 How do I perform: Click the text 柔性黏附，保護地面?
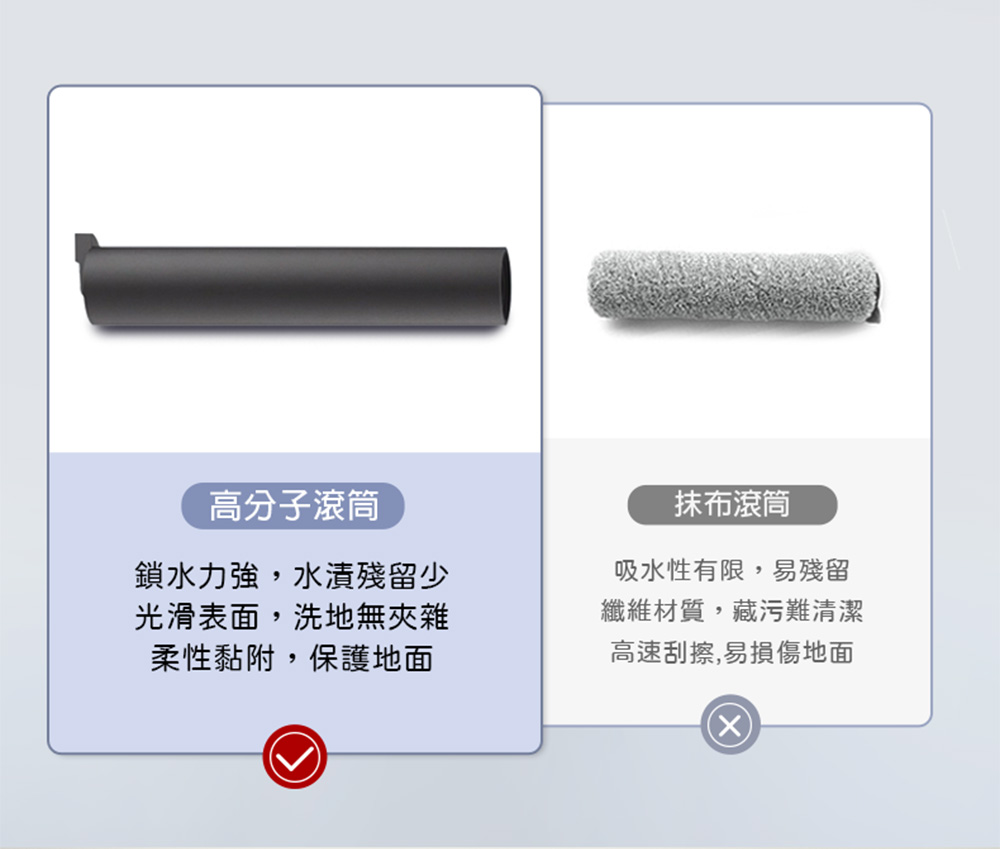pyautogui.click(x=292, y=658)
